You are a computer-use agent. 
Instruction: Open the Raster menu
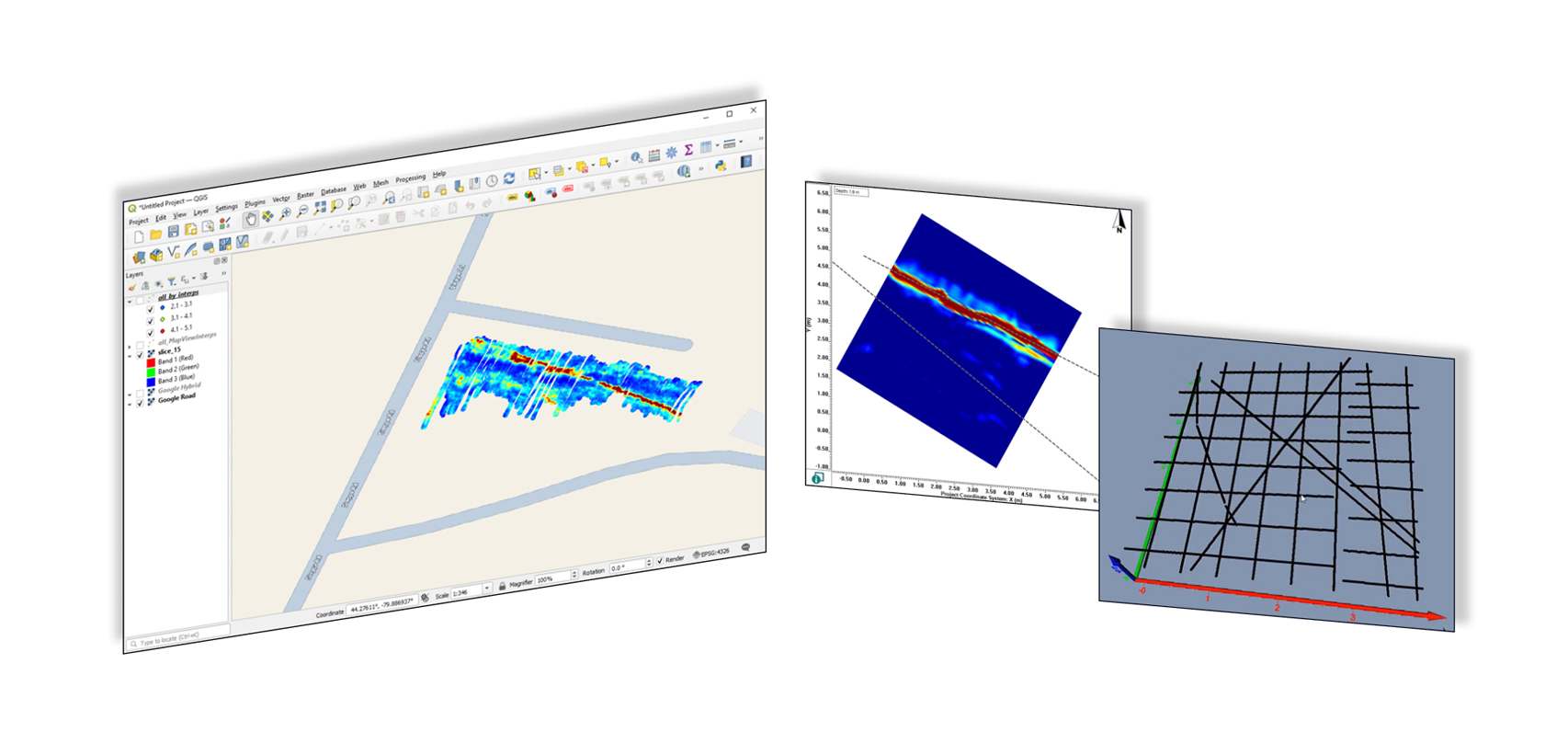point(305,195)
